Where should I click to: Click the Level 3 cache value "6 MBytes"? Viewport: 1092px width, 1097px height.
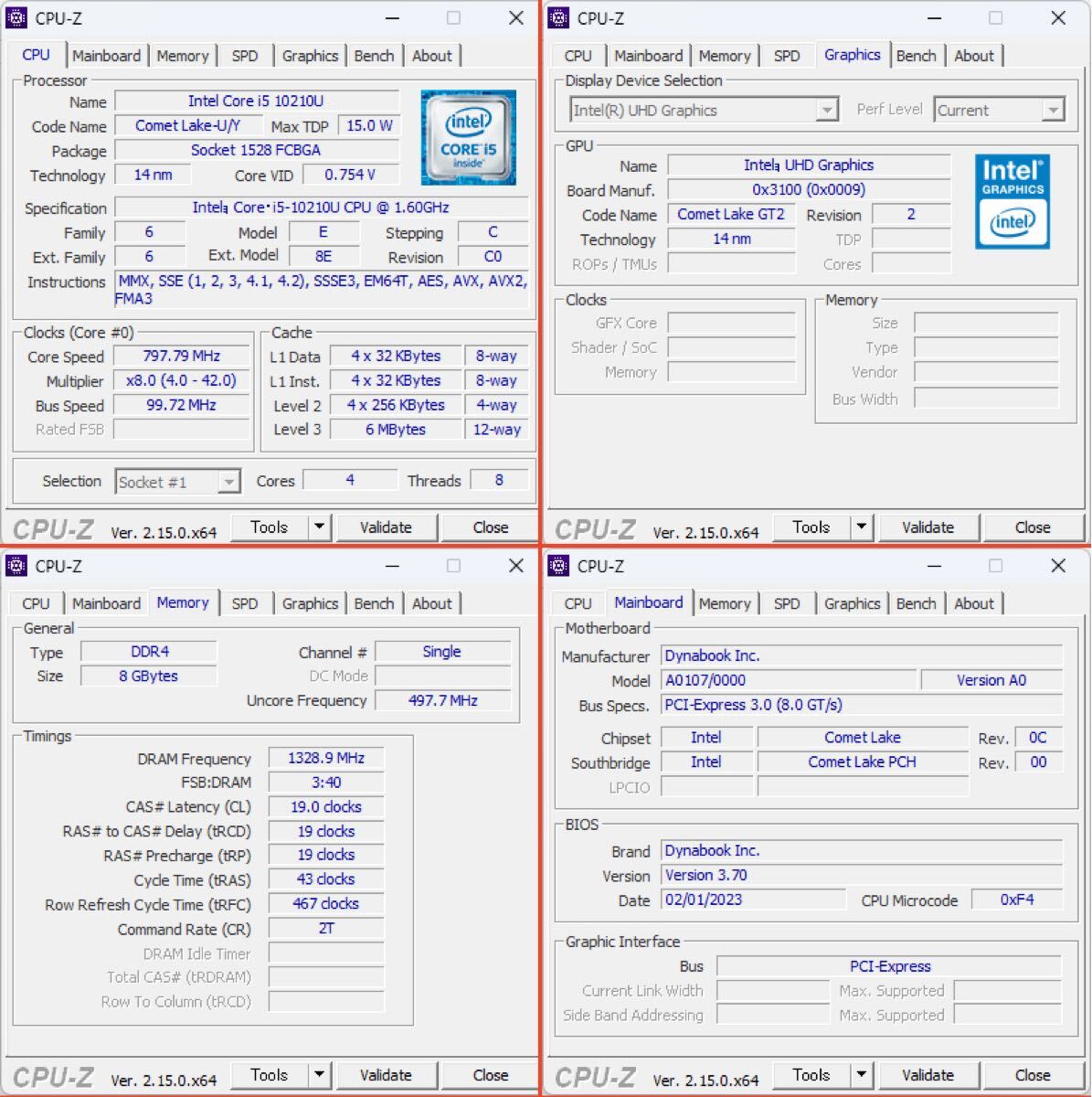coord(396,430)
